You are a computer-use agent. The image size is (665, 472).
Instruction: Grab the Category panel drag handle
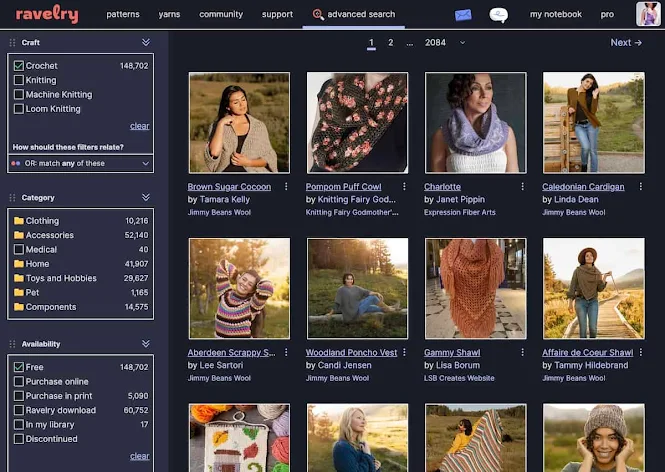click(x=12, y=198)
